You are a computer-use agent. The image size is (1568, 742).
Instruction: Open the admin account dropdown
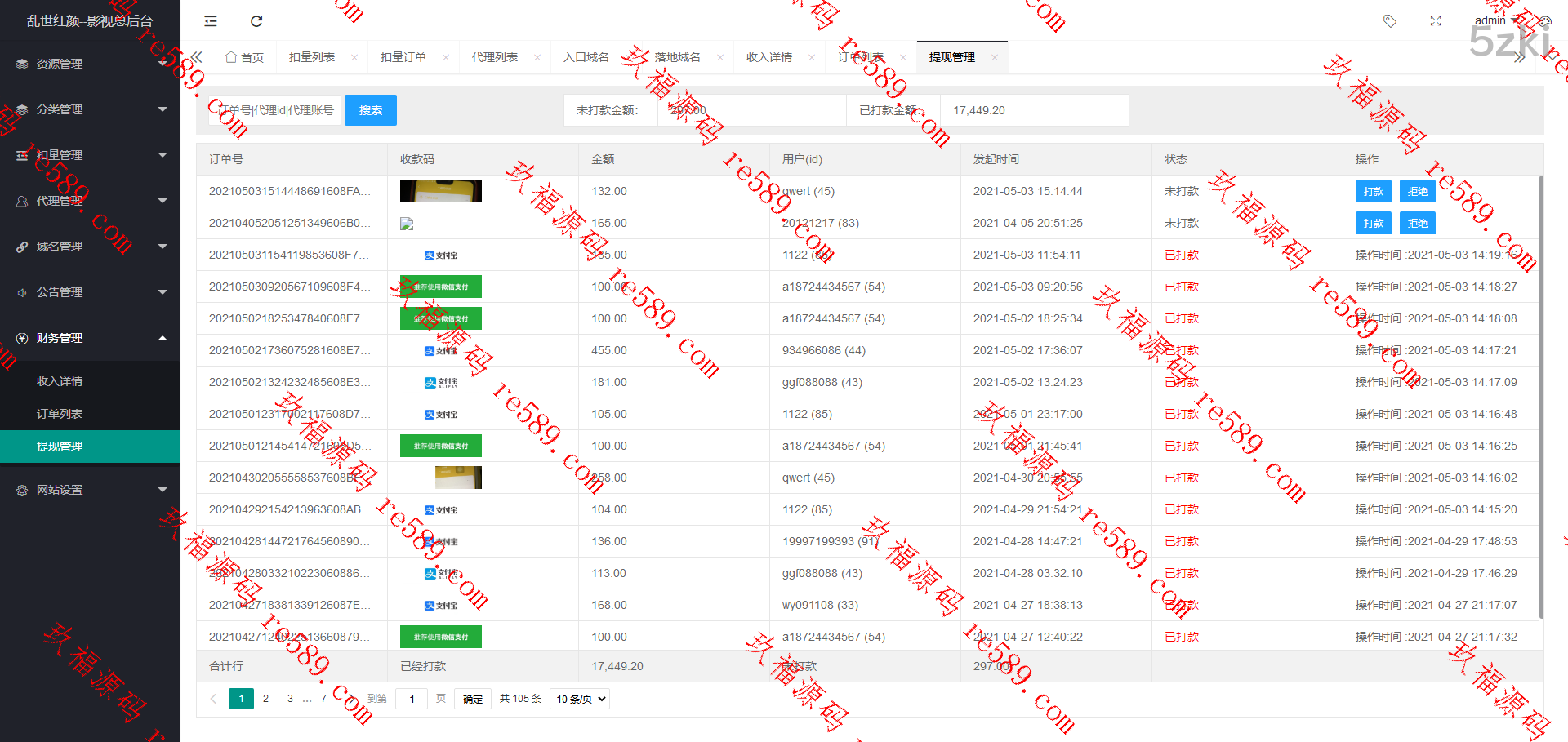tap(1496, 21)
